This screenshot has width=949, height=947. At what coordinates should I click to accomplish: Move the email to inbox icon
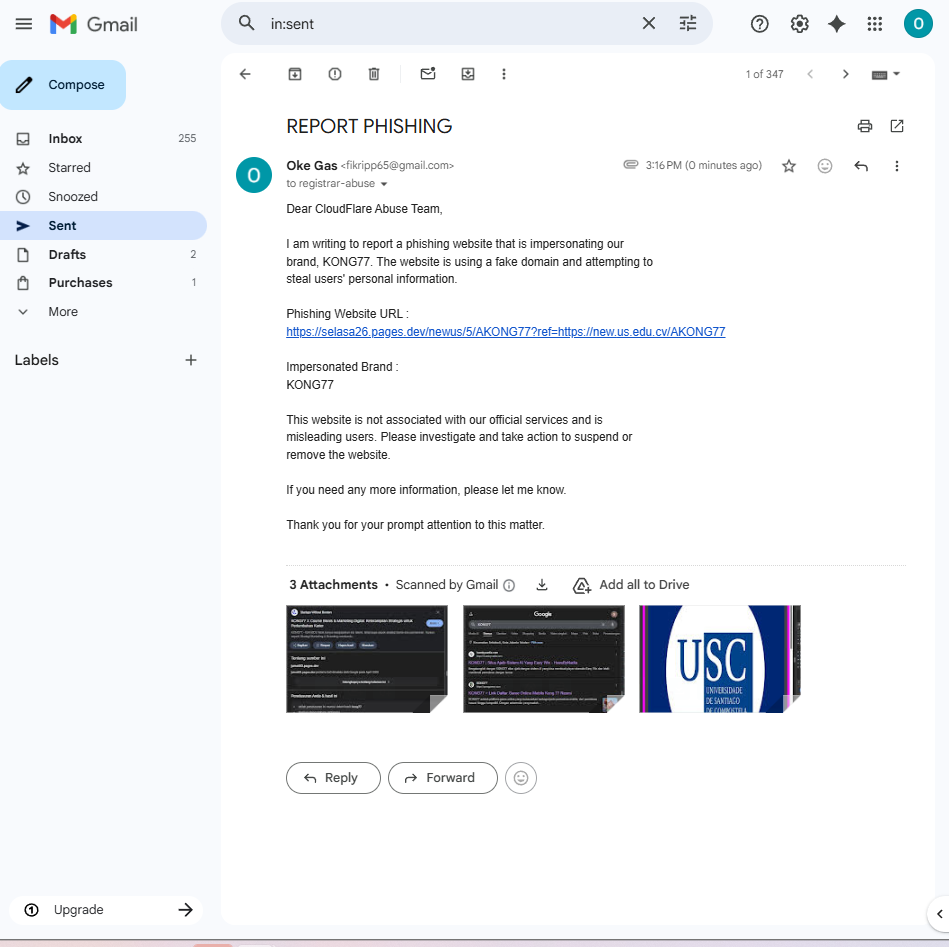(x=468, y=74)
